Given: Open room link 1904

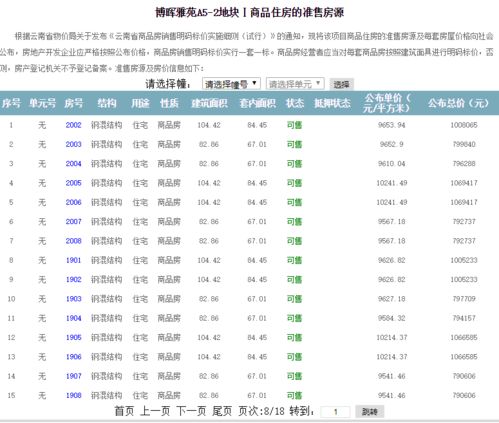Looking at the screenshot, I should click(x=73, y=318).
